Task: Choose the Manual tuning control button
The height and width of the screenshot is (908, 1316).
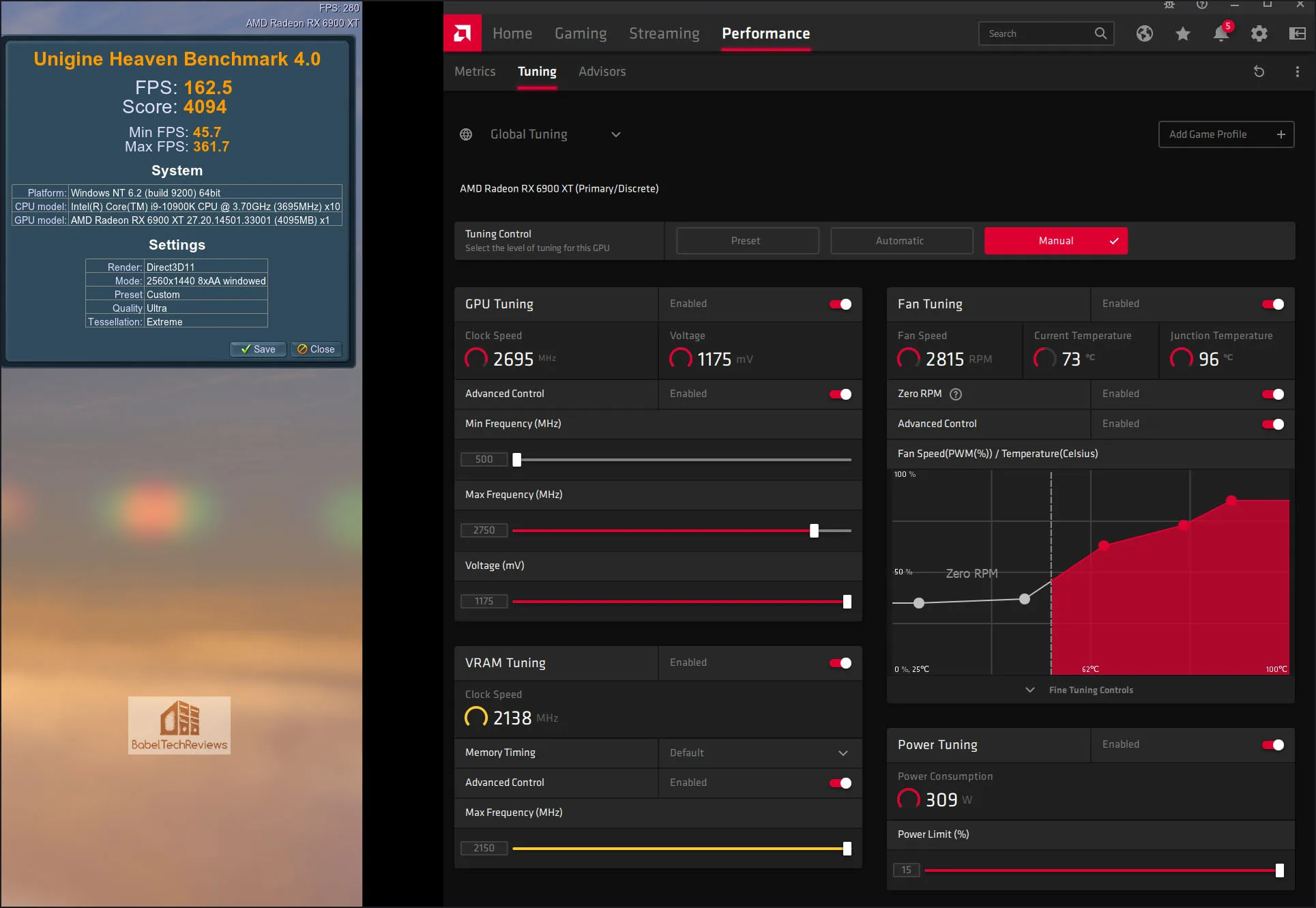Action: pyautogui.click(x=1055, y=241)
